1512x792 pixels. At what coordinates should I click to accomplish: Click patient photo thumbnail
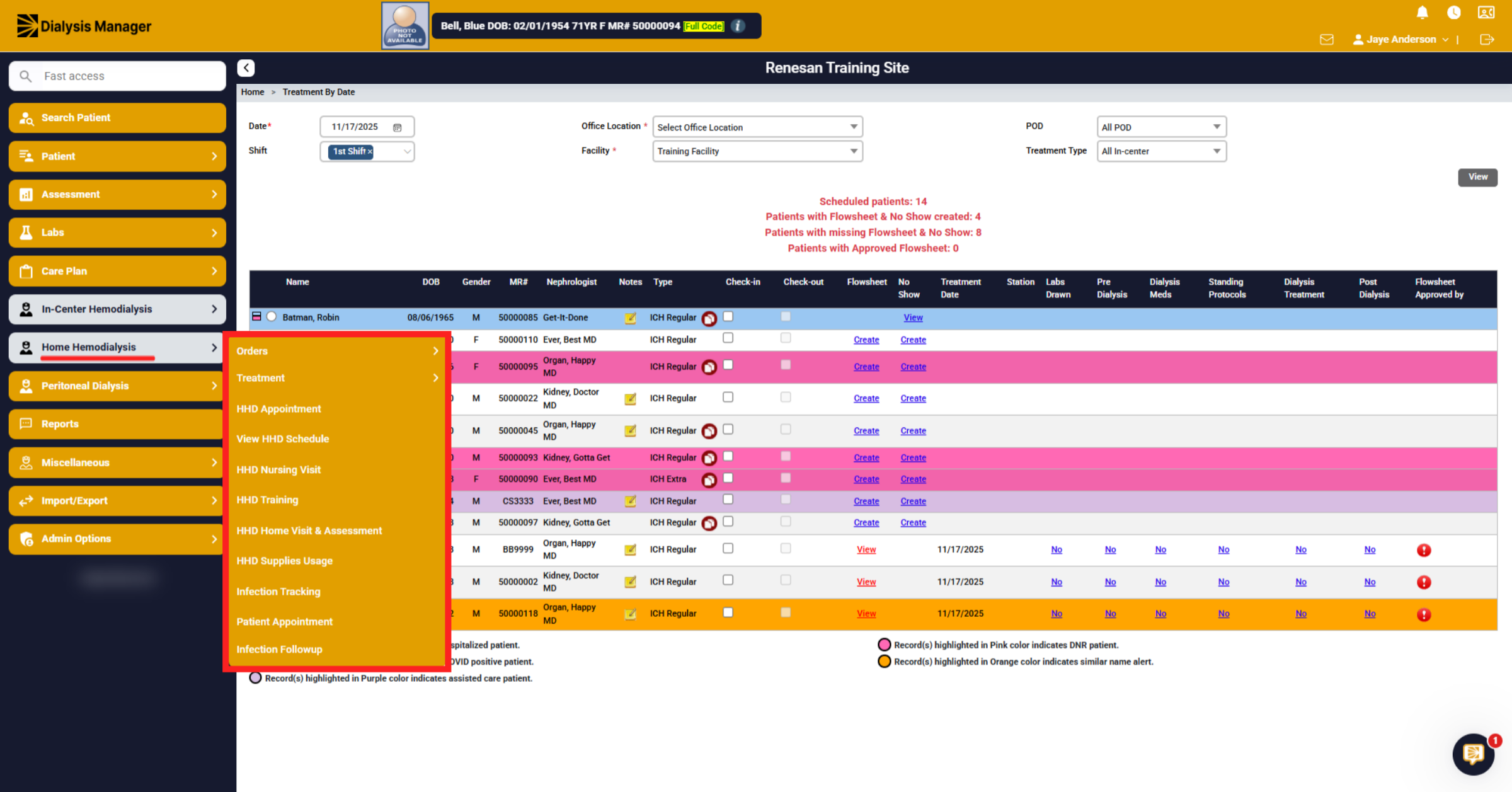tap(405, 26)
